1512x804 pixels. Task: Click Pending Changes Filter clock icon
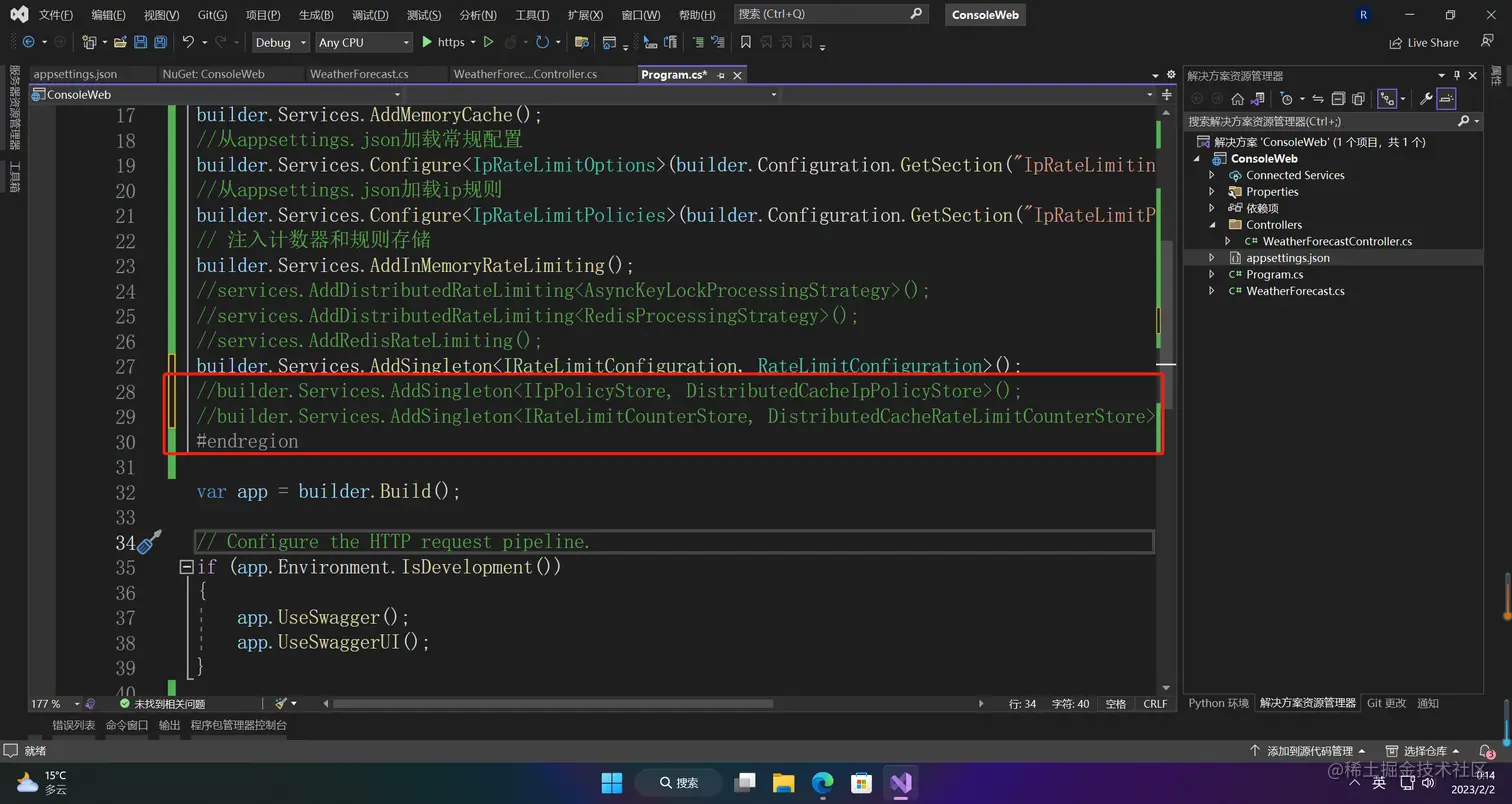1287,99
